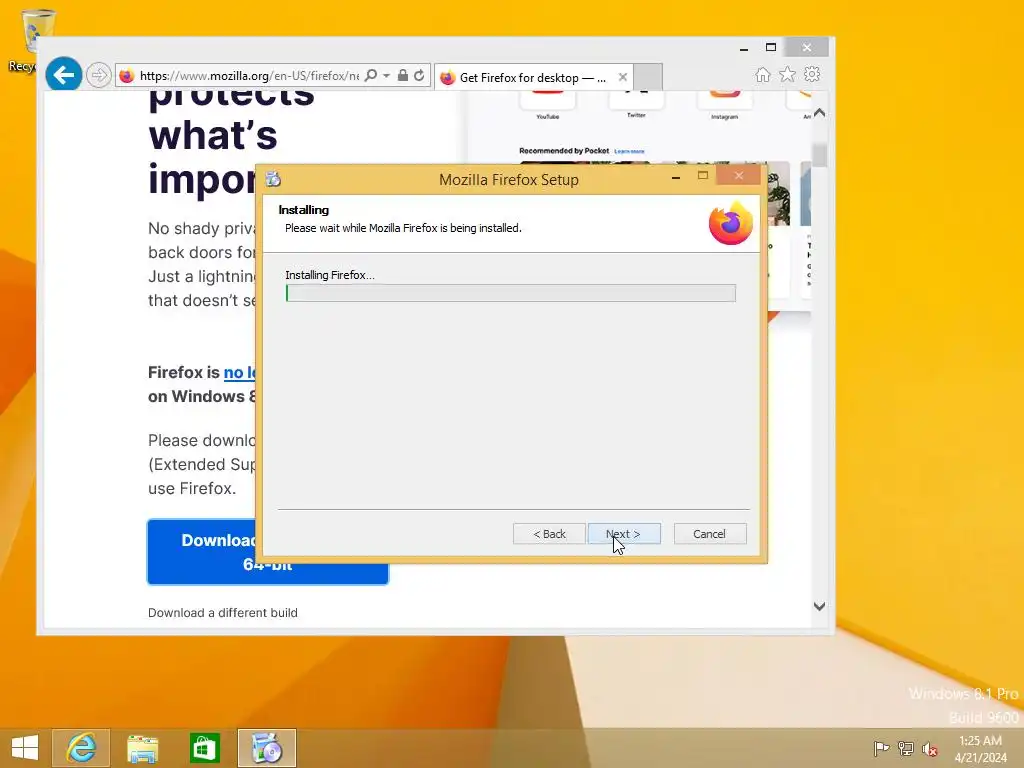Open File Explorer from the taskbar
Screen dimensions: 1024x768
(142, 748)
